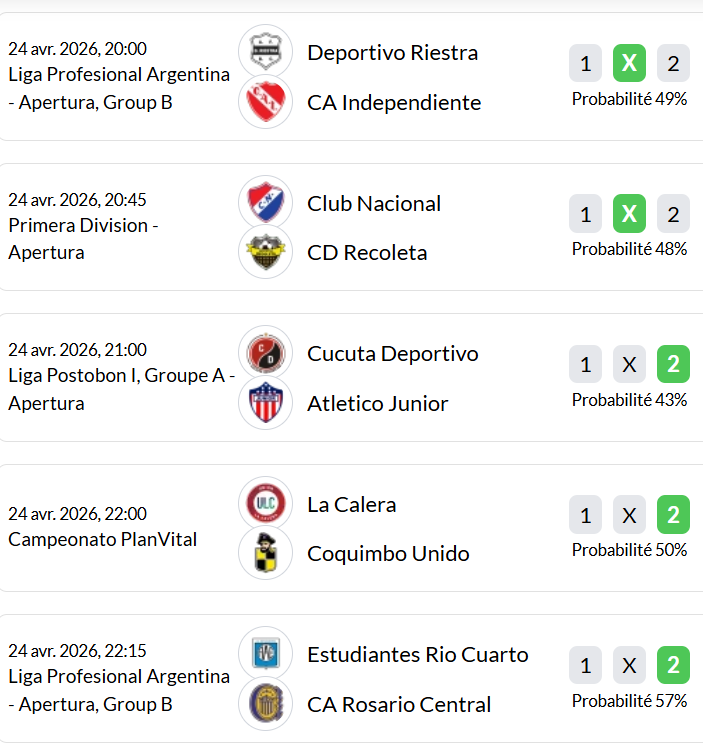Click the Cucuta Deportivo crest
The image size is (703, 744).
click(x=265, y=353)
